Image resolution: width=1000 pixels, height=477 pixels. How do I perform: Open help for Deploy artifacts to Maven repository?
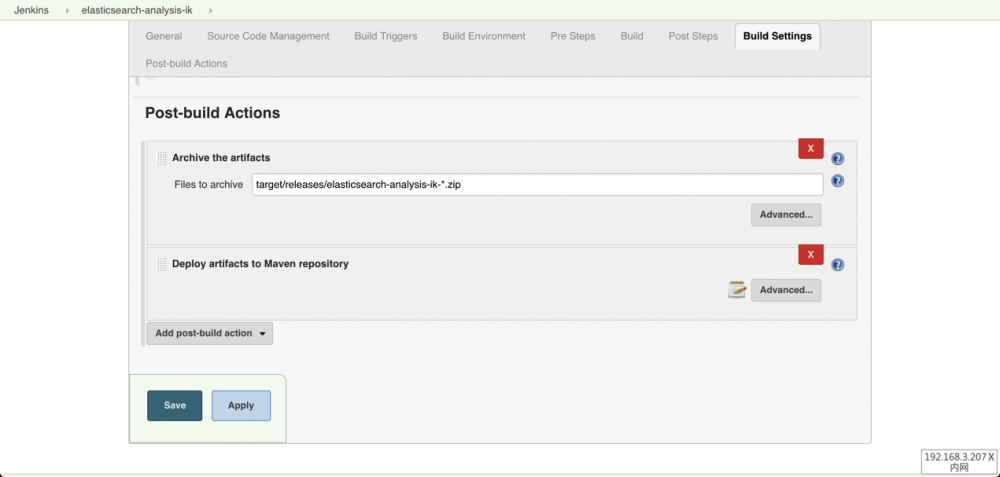pyautogui.click(x=838, y=265)
